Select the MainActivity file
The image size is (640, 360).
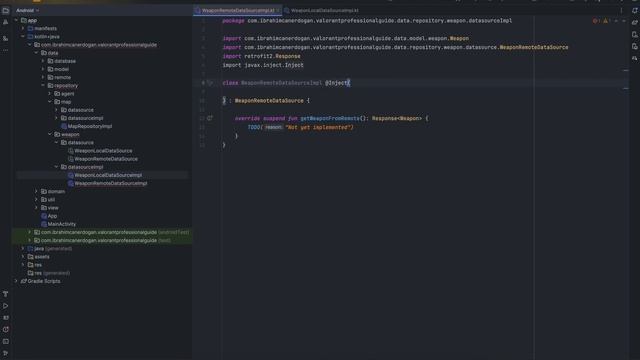coord(58,224)
